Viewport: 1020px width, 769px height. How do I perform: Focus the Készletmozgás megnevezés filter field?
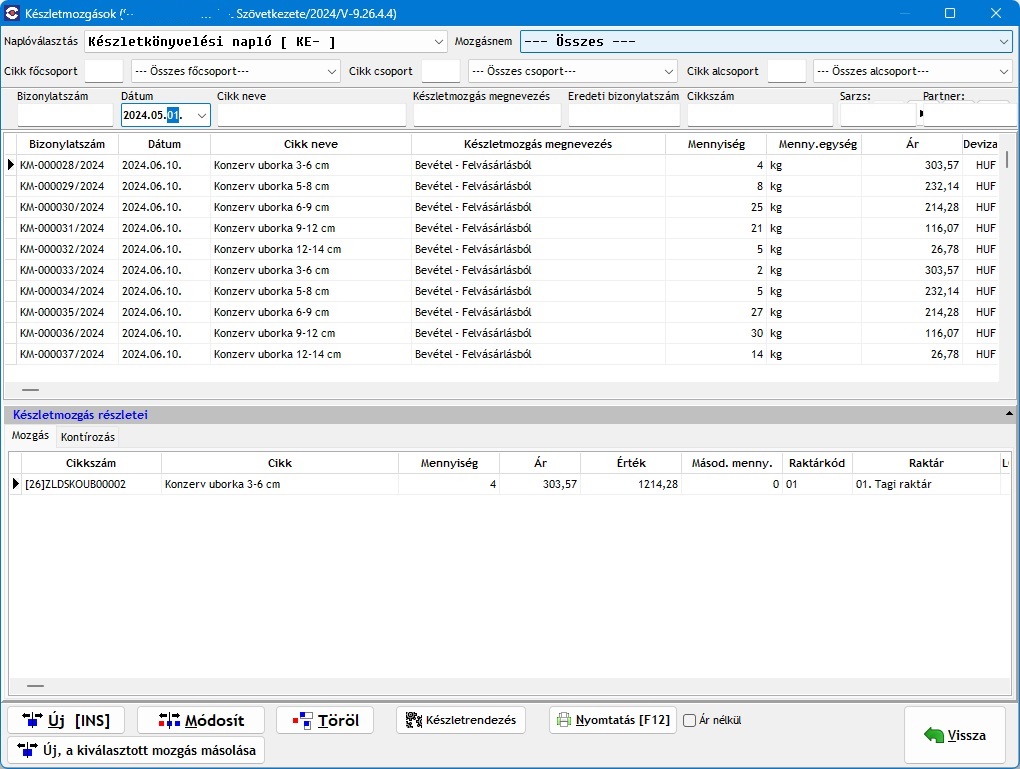pyautogui.click(x=487, y=115)
